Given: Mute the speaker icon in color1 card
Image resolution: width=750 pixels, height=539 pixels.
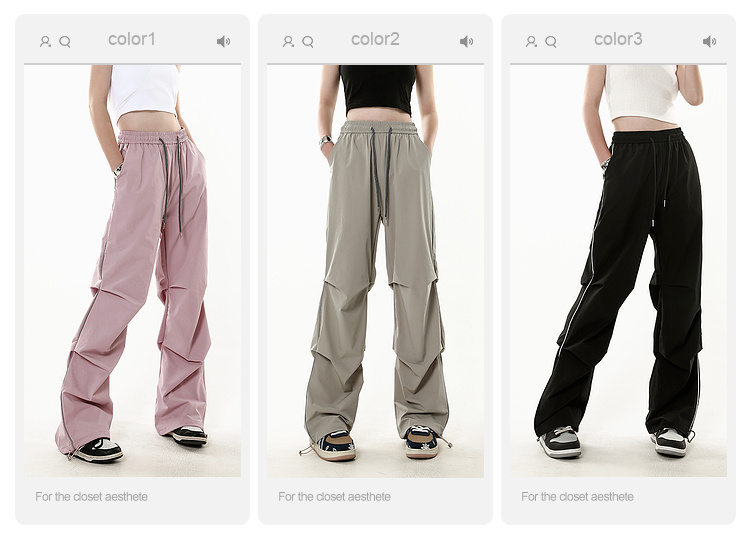Looking at the screenshot, I should coord(223,42).
